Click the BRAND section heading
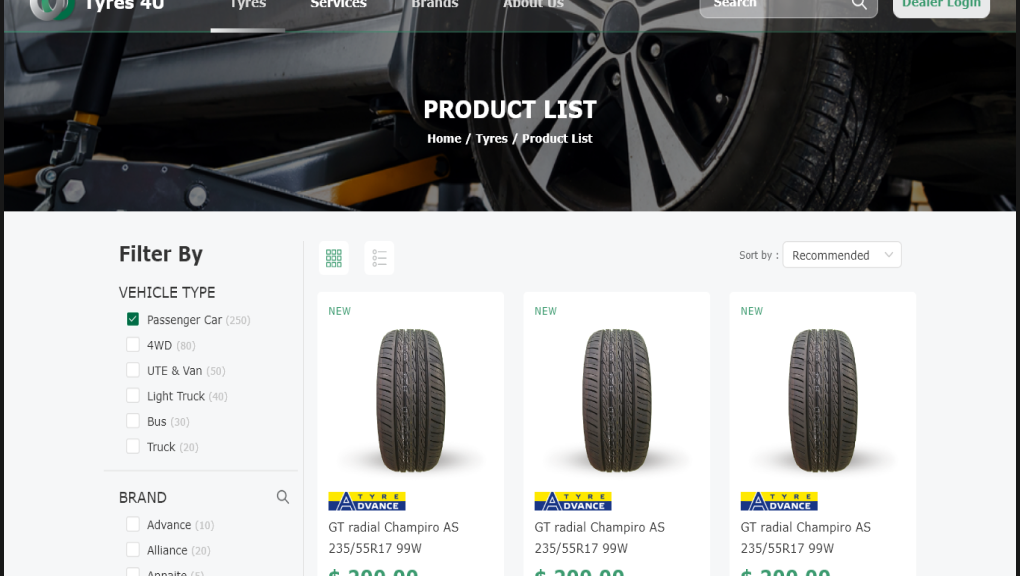 (143, 497)
